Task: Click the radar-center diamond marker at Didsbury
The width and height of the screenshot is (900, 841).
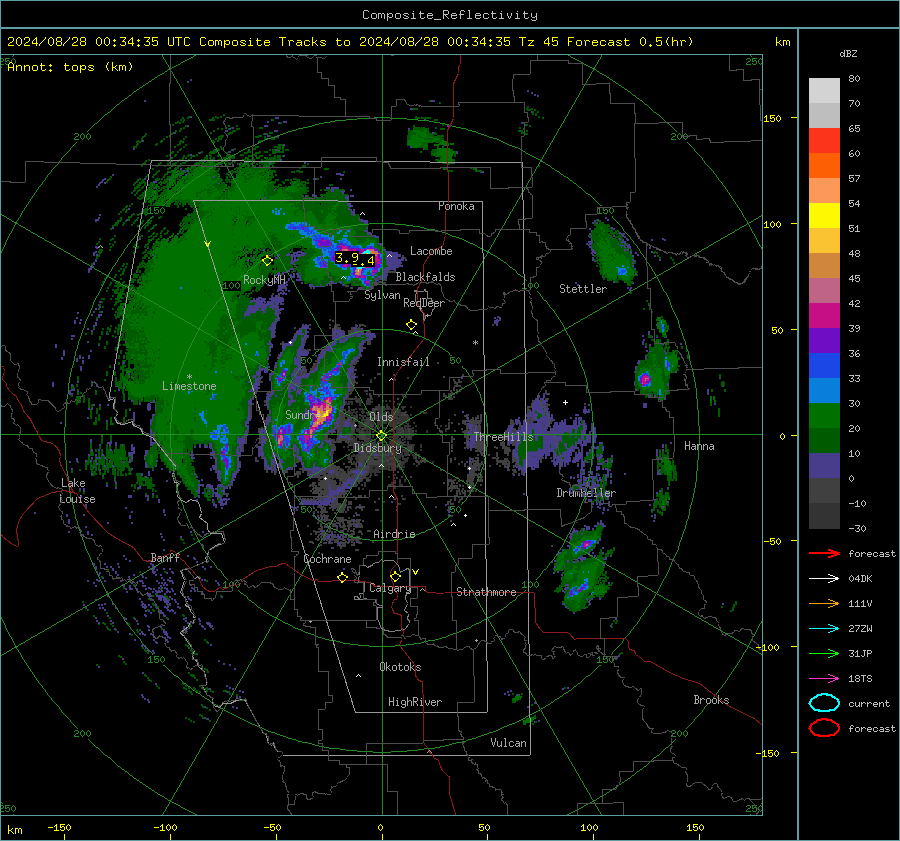Action: coord(381,436)
